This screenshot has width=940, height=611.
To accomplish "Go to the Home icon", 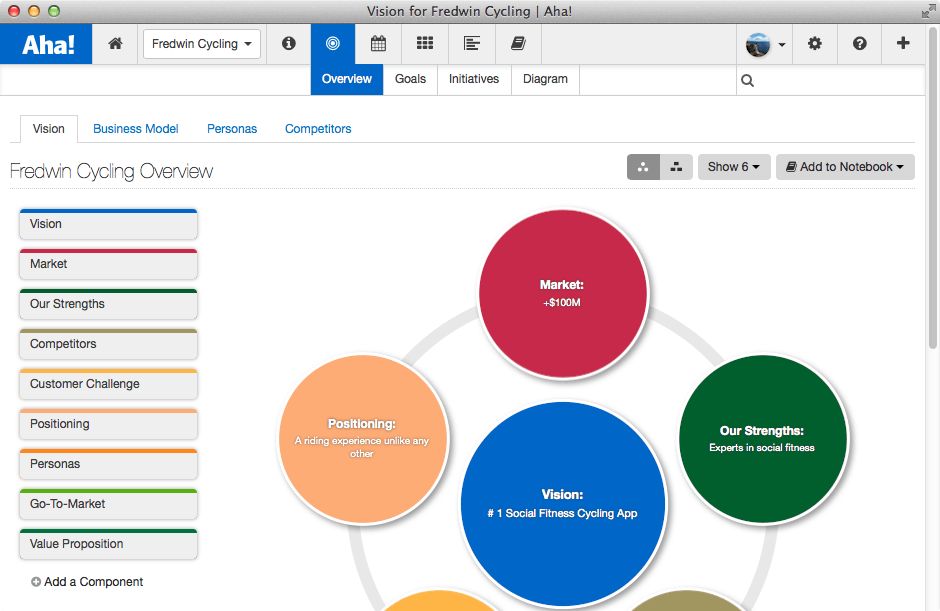I will click(x=114, y=44).
